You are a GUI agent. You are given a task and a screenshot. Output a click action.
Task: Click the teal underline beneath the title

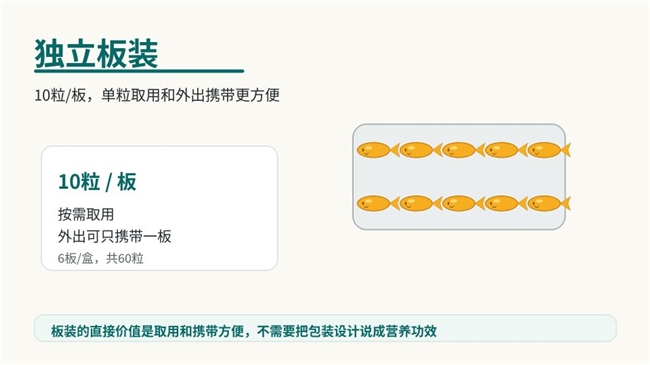(139, 71)
